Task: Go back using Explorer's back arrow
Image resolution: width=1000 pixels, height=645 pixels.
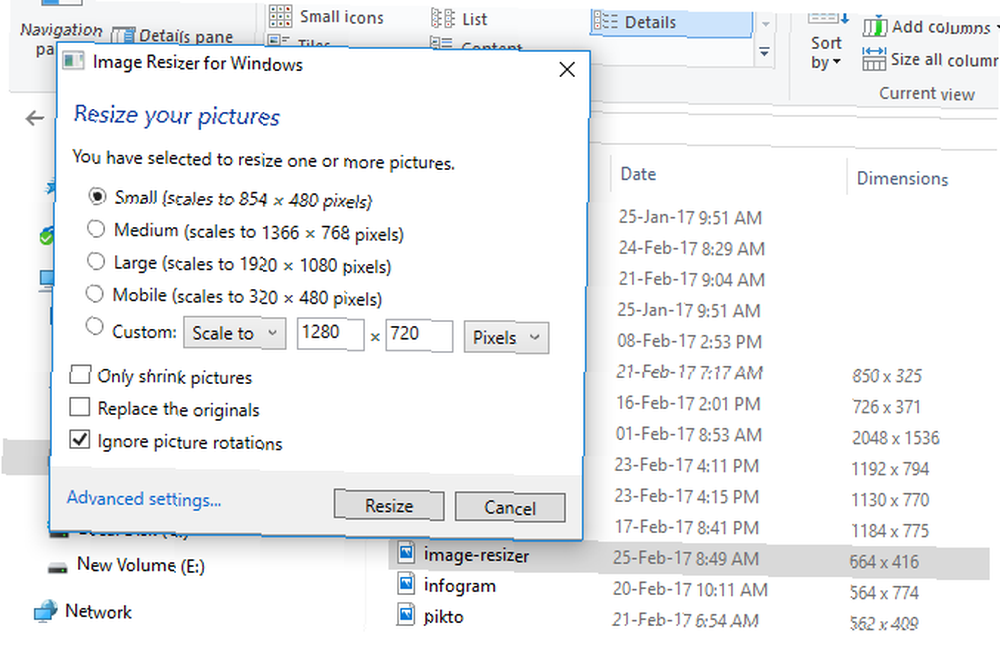Action: (34, 118)
